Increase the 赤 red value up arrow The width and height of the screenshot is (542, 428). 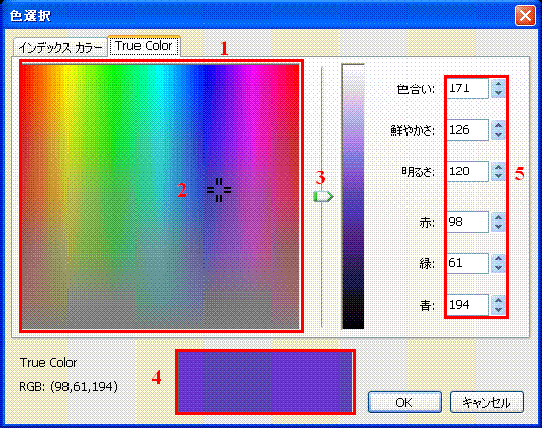[x=498, y=217]
